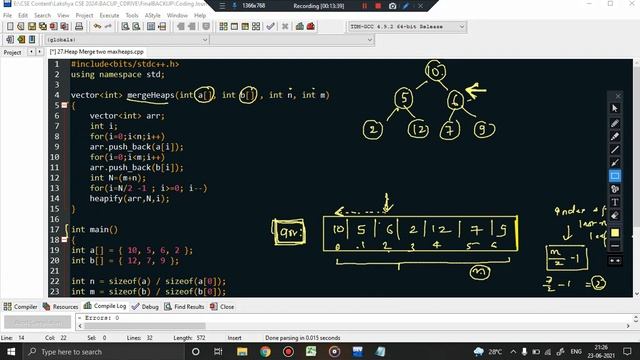
Task: Open the Replace tool in the toolbar
Action: tap(136, 26)
